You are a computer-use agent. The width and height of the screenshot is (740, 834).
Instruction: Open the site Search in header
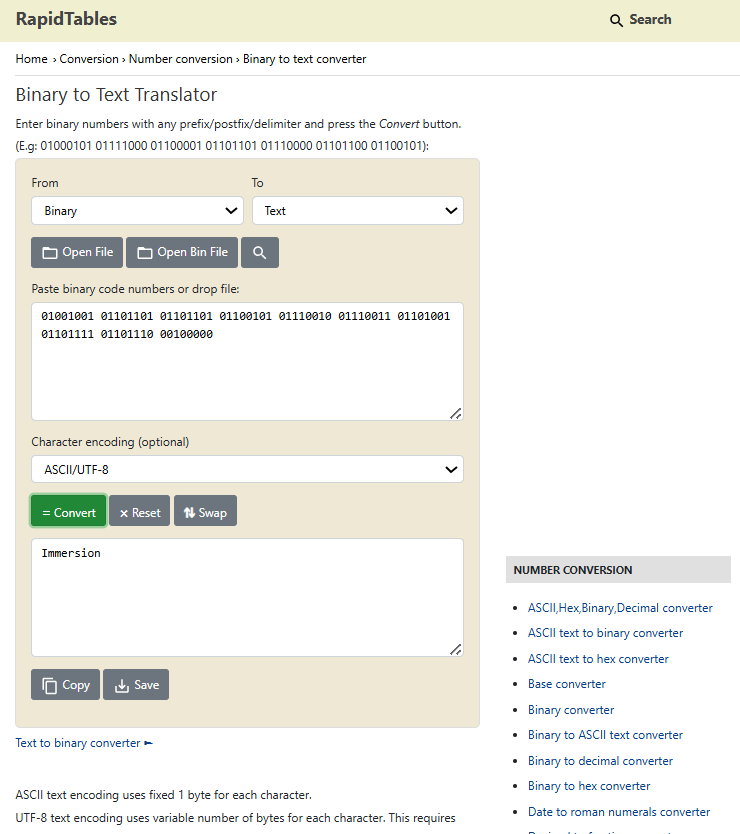(x=640, y=20)
